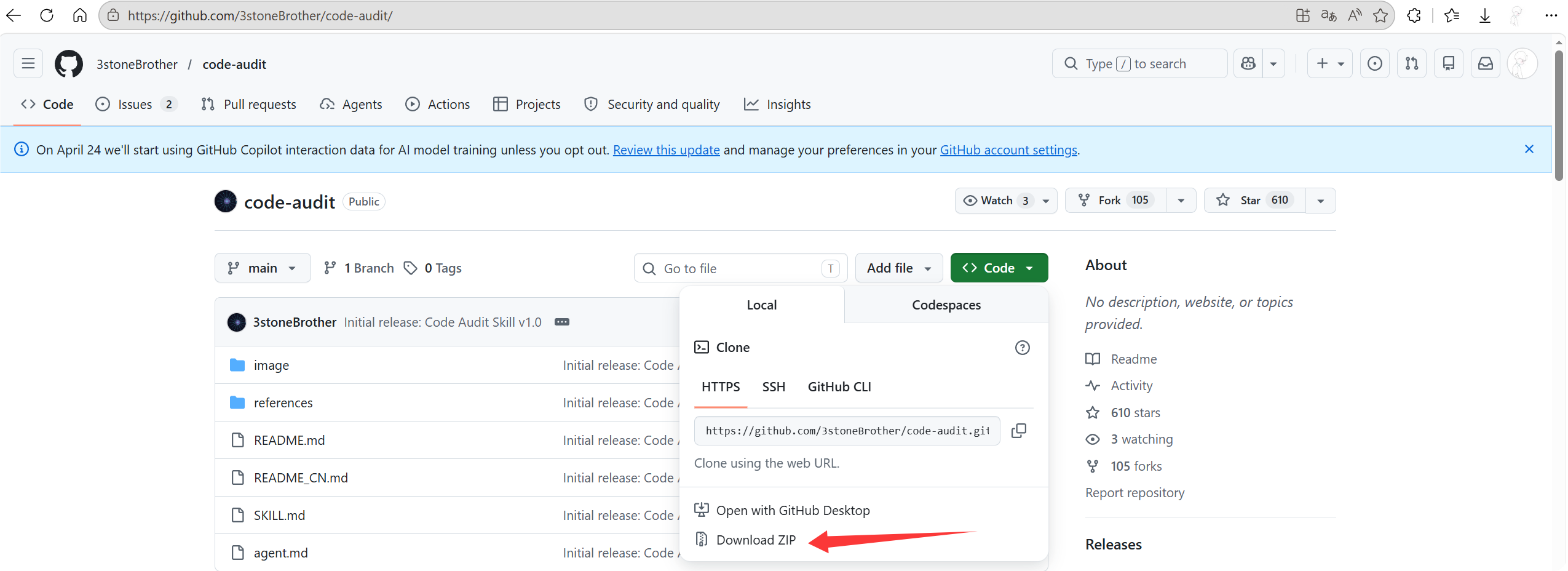The width and height of the screenshot is (1568, 571).
Task: Open Pull requests shortcut icon in header
Action: pos(1412,63)
